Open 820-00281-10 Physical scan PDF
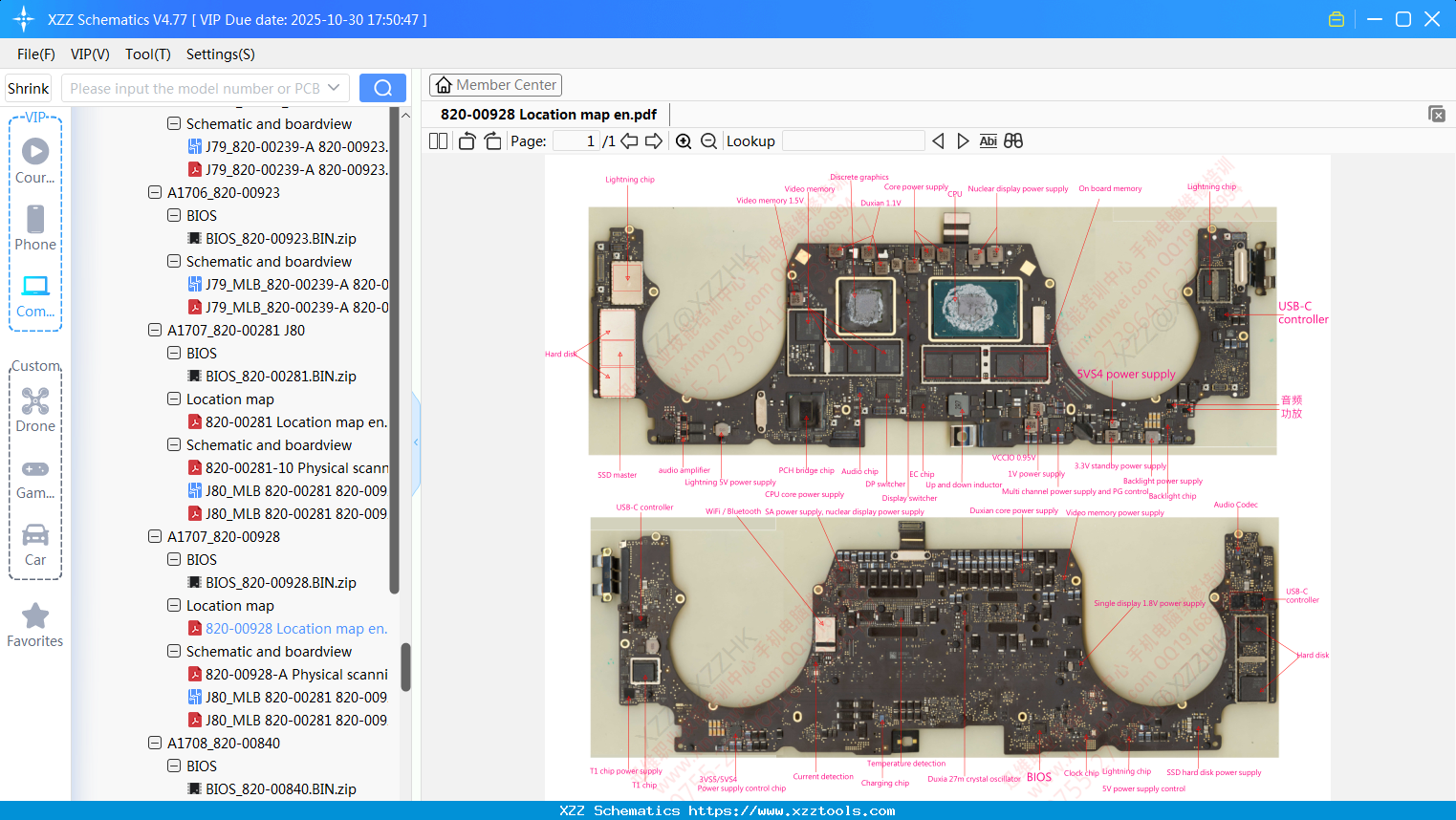 point(288,468)
